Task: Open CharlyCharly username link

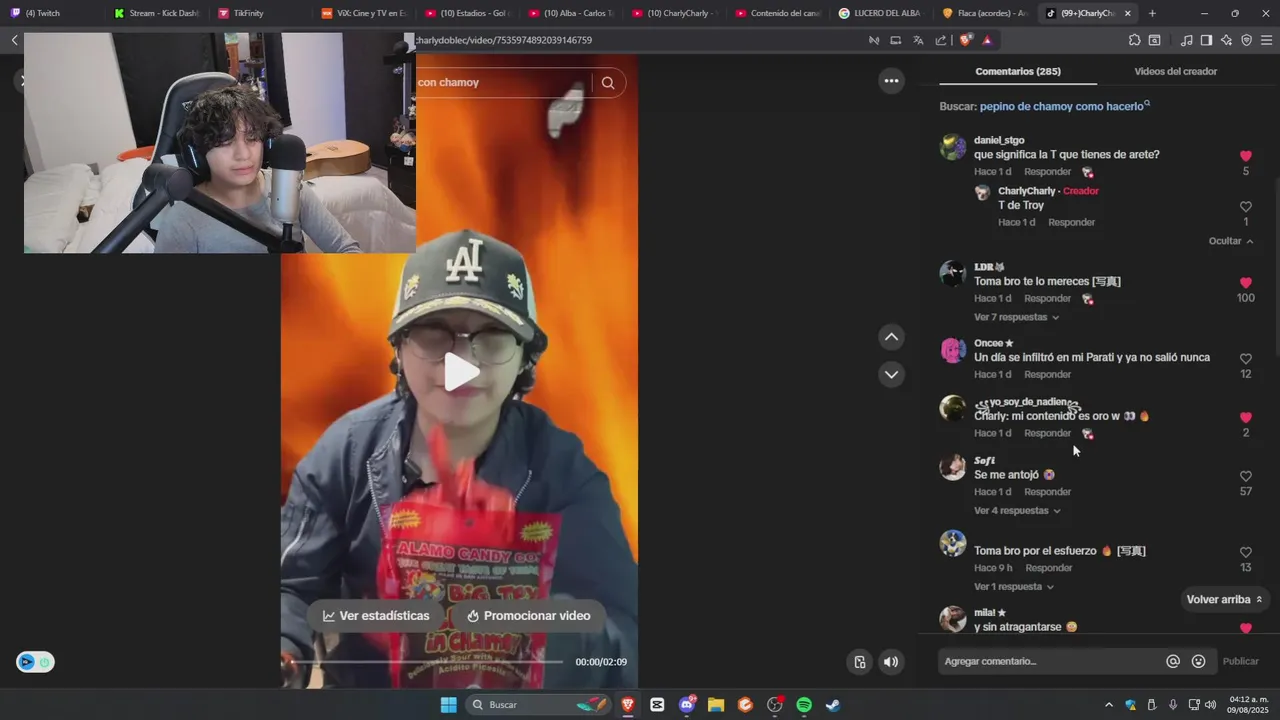Action: click(1026, 191)
